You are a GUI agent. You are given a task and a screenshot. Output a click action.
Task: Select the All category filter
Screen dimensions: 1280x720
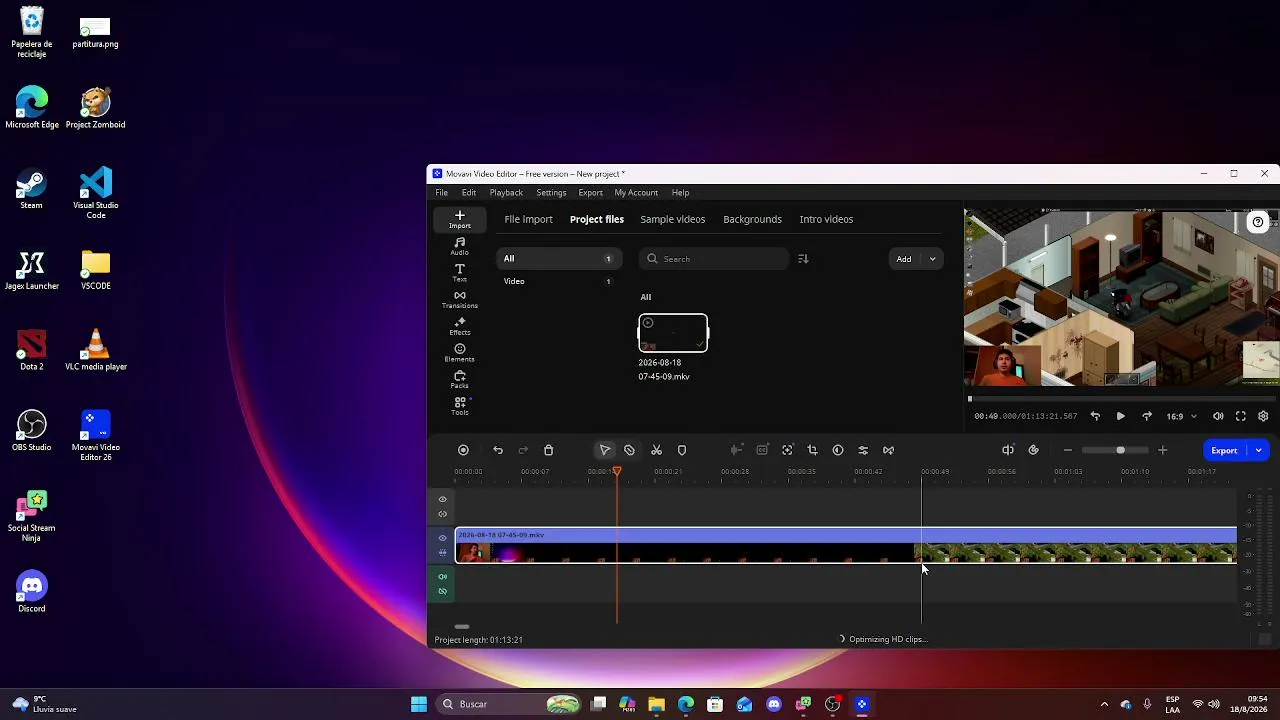coord(559,259)
